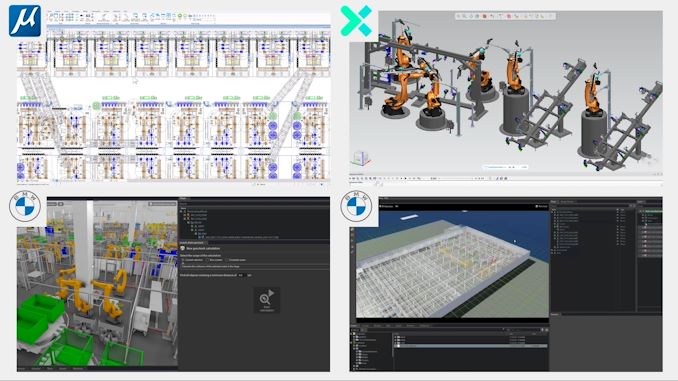Select the Content tab below the building viewport
Viewport: 678px width, 381px height.
click(355, 326)
